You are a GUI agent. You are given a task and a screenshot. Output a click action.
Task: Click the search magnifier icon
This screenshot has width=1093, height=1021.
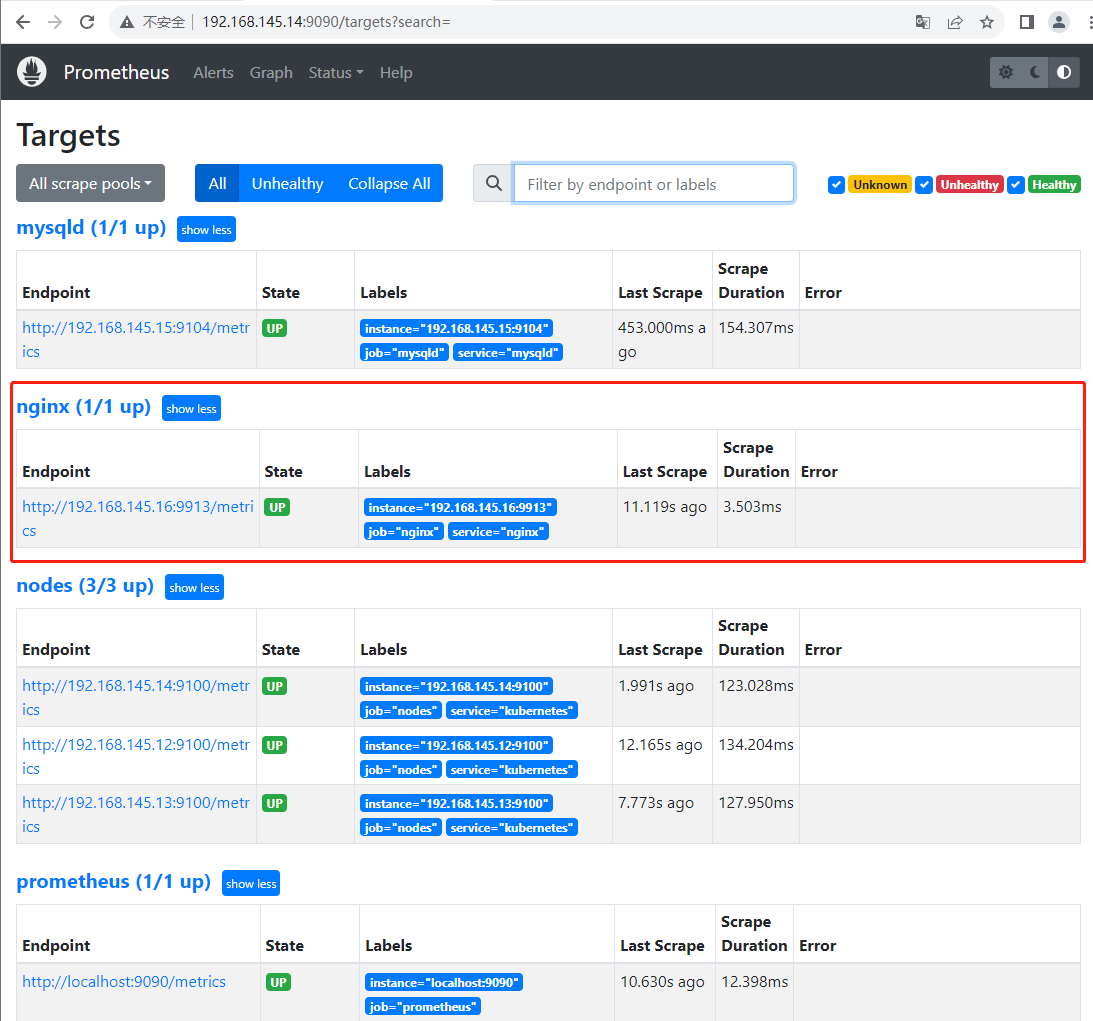[x=494, y=183]
